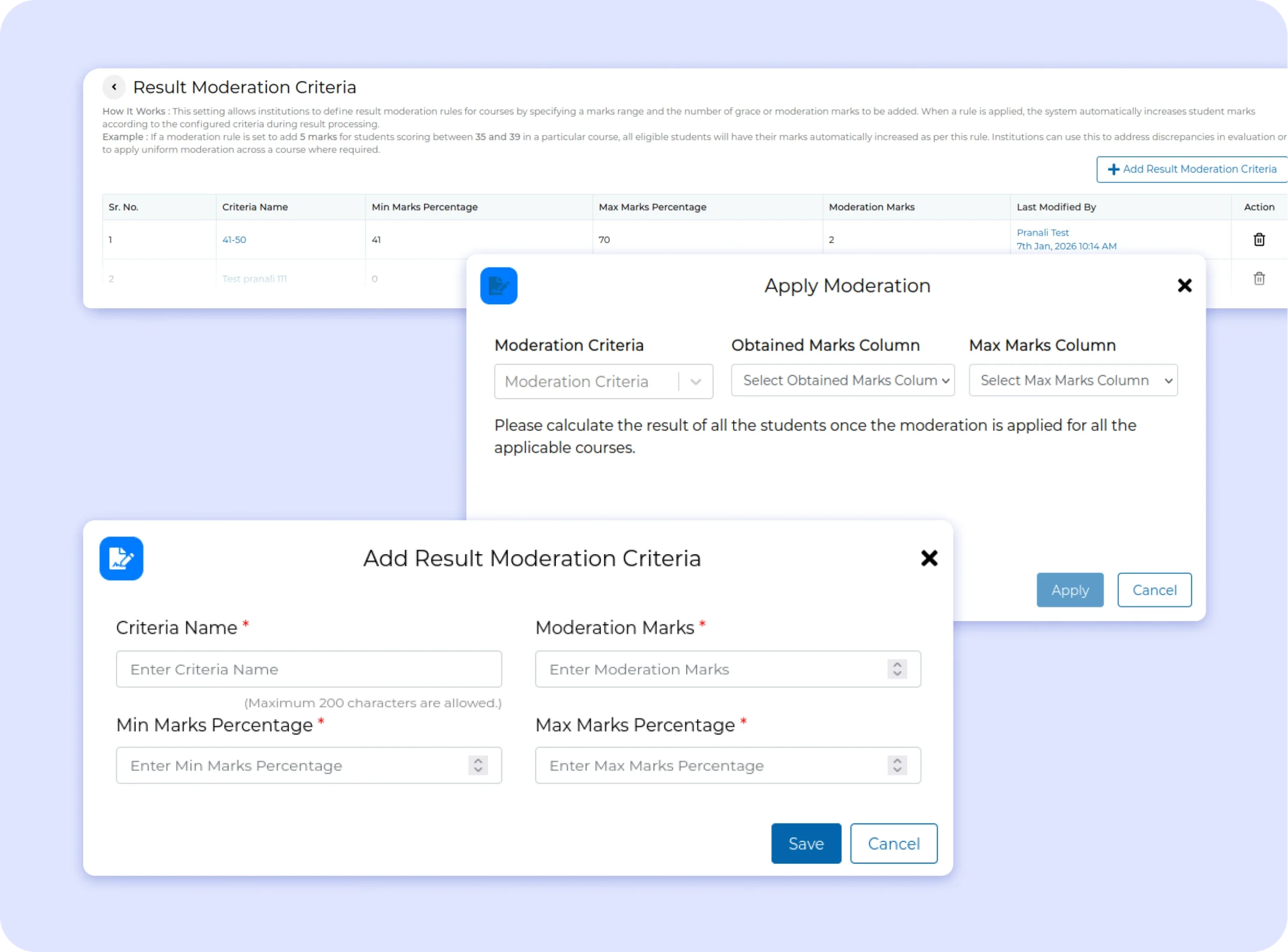Image resolution: width=1288 pixels, height=952 pixels.
Task: Click trash icon for Test pranali 111 row
Action: click(x=1259, y=278)
